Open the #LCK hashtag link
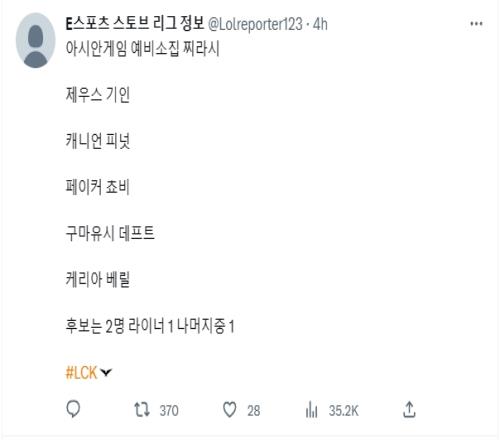This screenshot has width=500, height=440. [x=81, y=372]
